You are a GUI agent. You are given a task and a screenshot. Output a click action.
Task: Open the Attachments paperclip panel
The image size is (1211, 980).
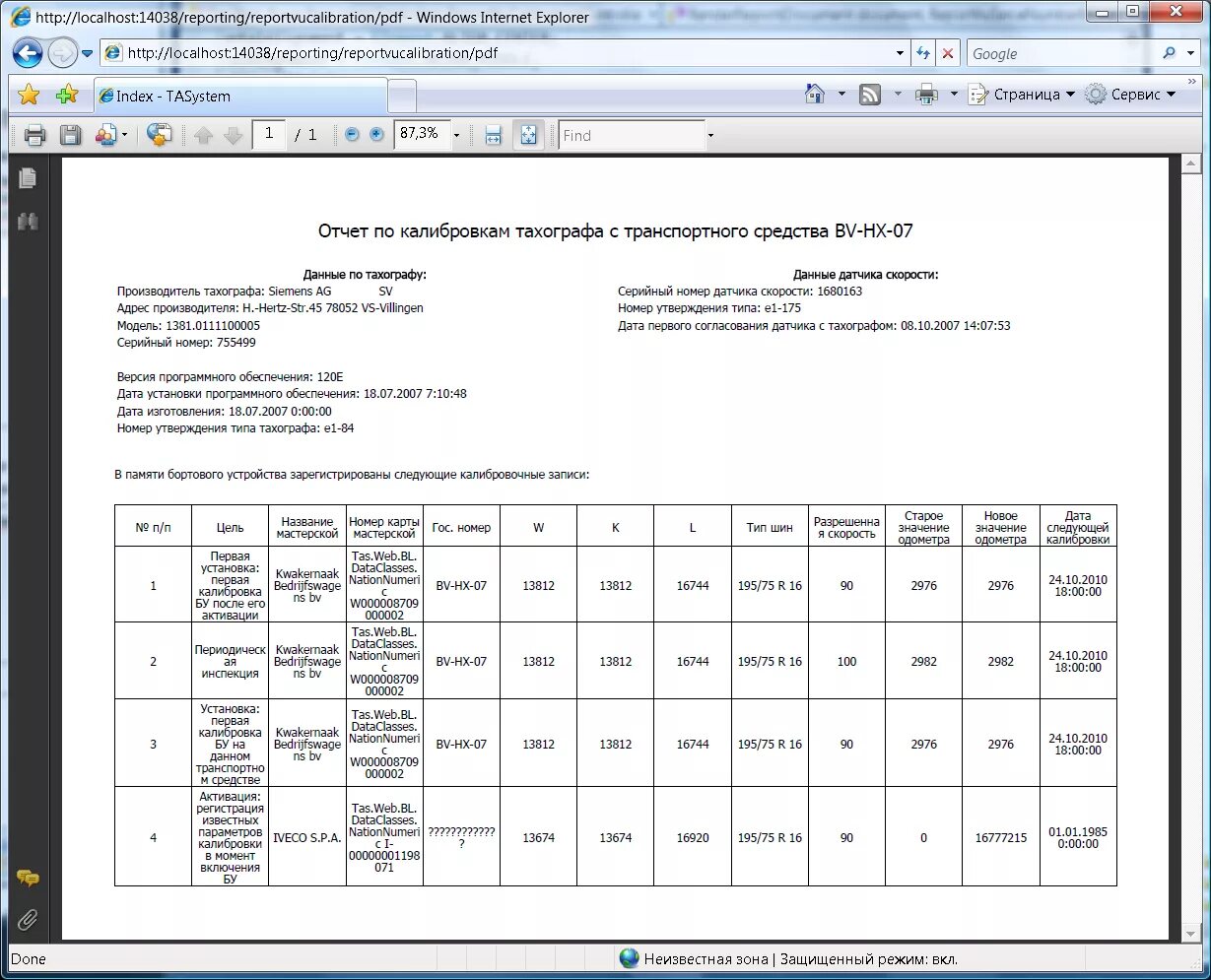coord(28,921)
